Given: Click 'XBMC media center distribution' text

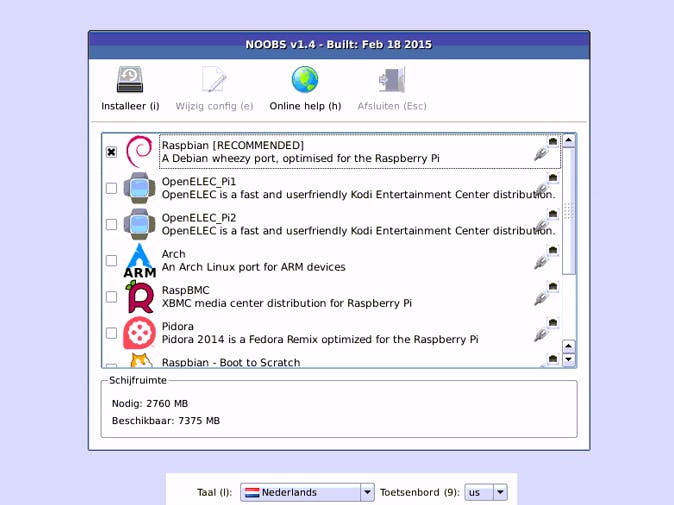Looking at the screenshot, I should (287, 303).
